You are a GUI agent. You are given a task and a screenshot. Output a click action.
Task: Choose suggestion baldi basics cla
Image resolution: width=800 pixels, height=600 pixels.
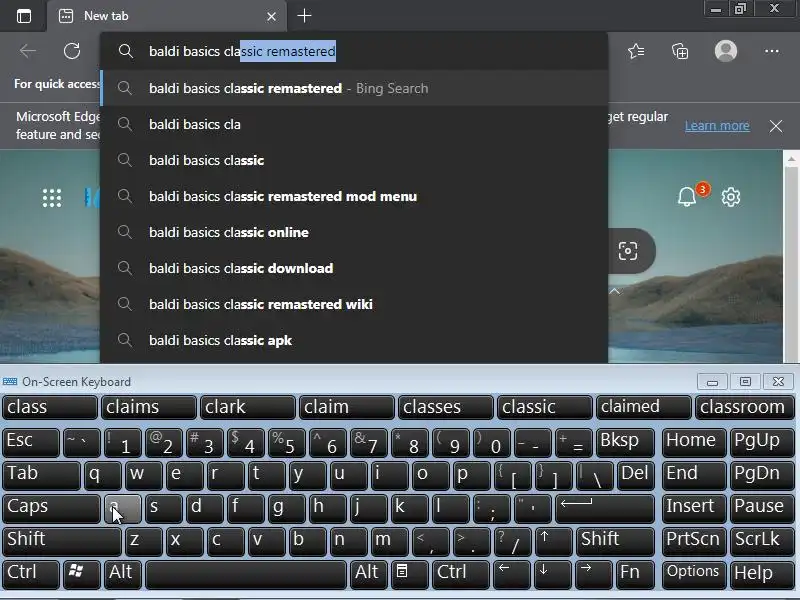point(354,124)
